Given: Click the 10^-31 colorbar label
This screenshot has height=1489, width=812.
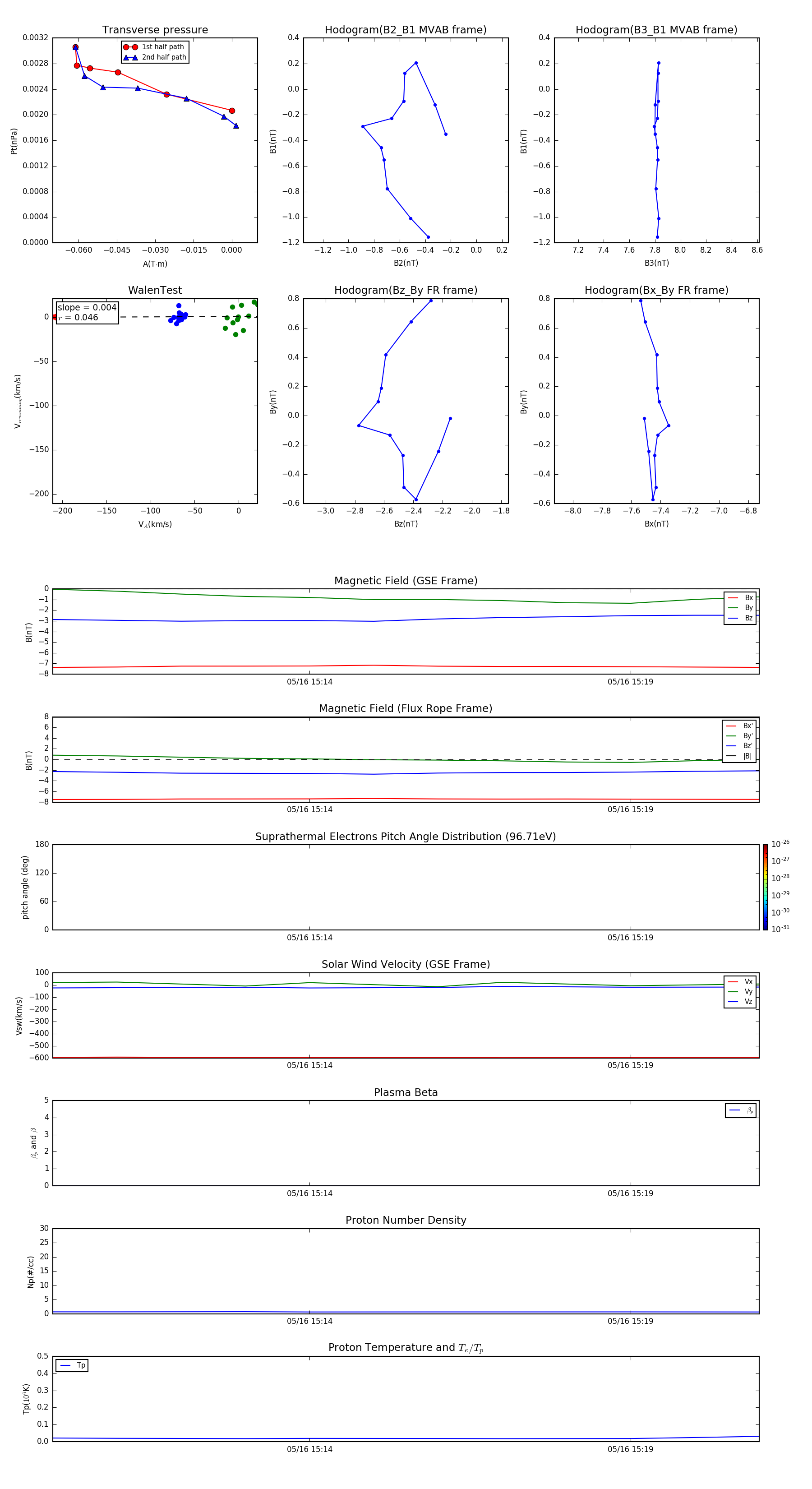Looking at the screenshot, I should pos(780,929).
